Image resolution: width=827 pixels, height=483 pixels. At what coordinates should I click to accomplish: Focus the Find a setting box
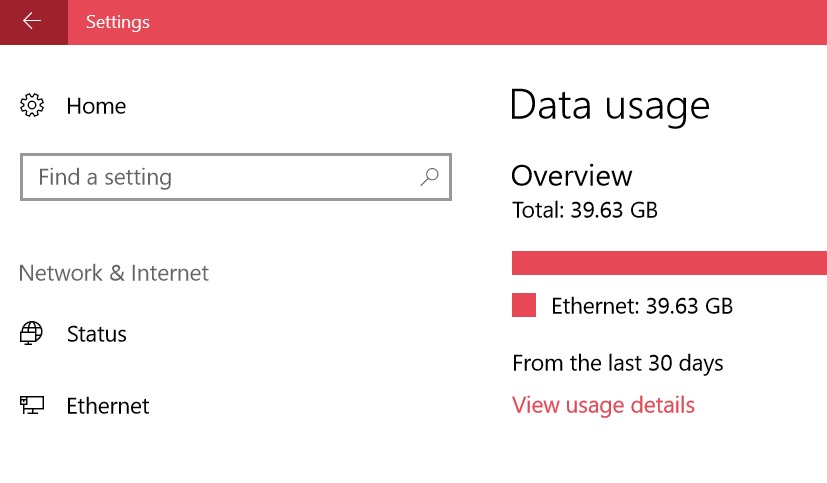(x=236, y=177)
